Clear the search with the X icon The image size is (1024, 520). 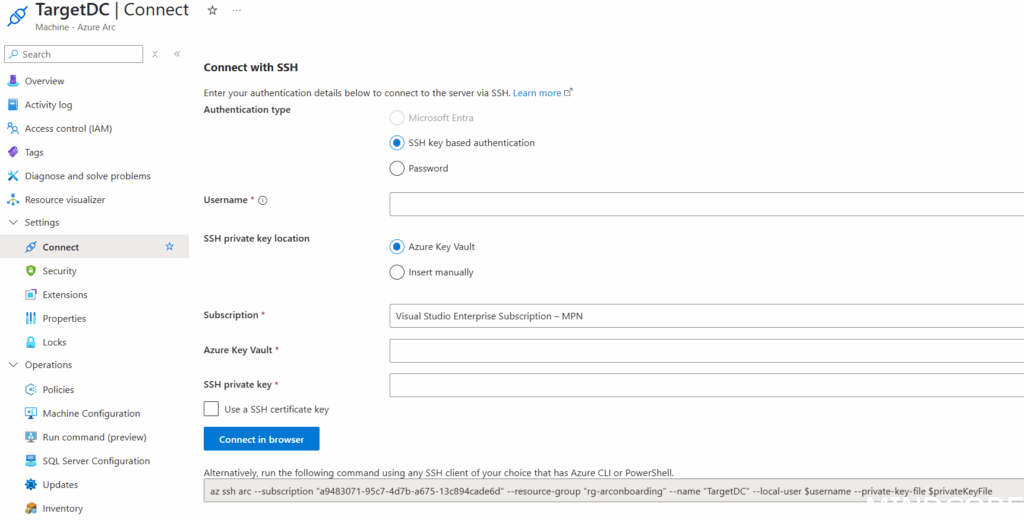pyautogui.click(x=155, y=54)
